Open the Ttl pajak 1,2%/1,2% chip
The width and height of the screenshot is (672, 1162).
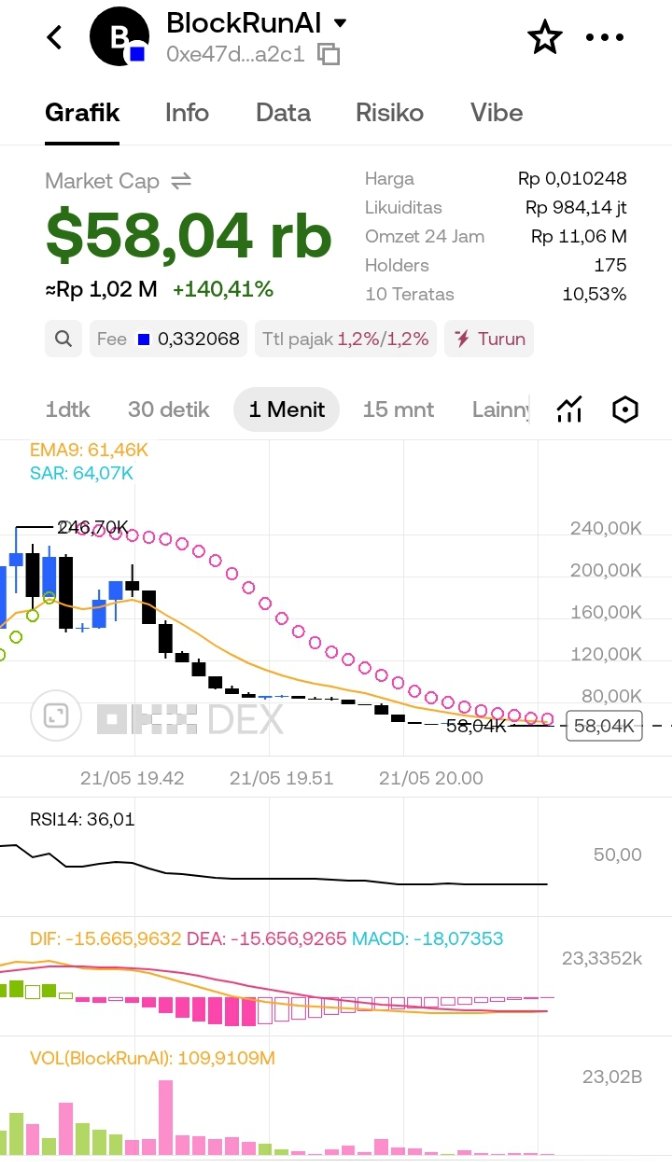tap(345, 339)
